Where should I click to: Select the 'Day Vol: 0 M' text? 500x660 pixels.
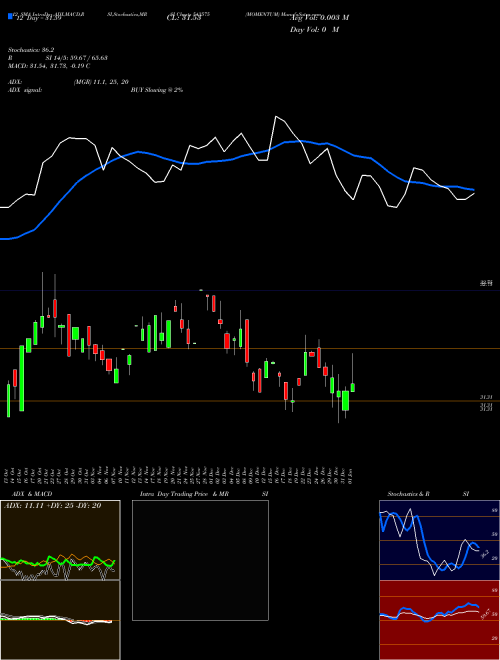pos(314,30)
